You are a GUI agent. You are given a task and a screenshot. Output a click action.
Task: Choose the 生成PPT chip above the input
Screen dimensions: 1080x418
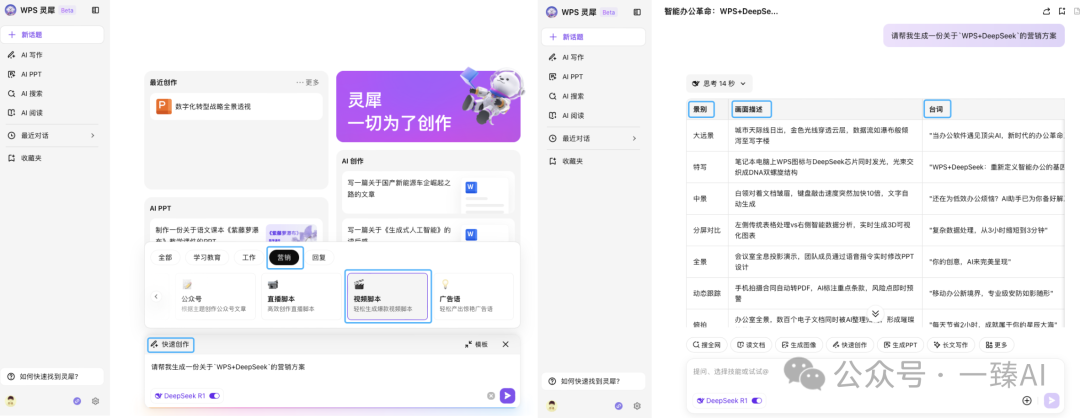(900, 345)
